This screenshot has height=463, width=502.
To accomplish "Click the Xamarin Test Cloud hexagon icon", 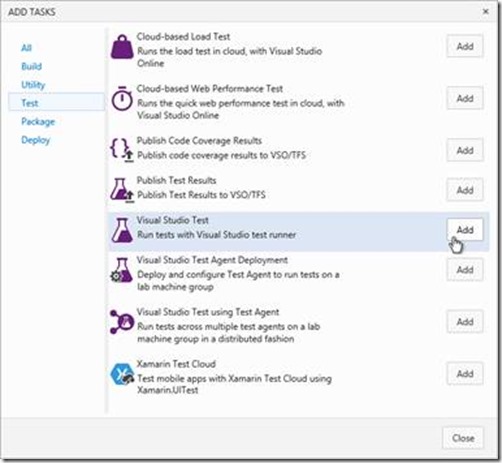I will pyautogui.click(x=122, y=374).
